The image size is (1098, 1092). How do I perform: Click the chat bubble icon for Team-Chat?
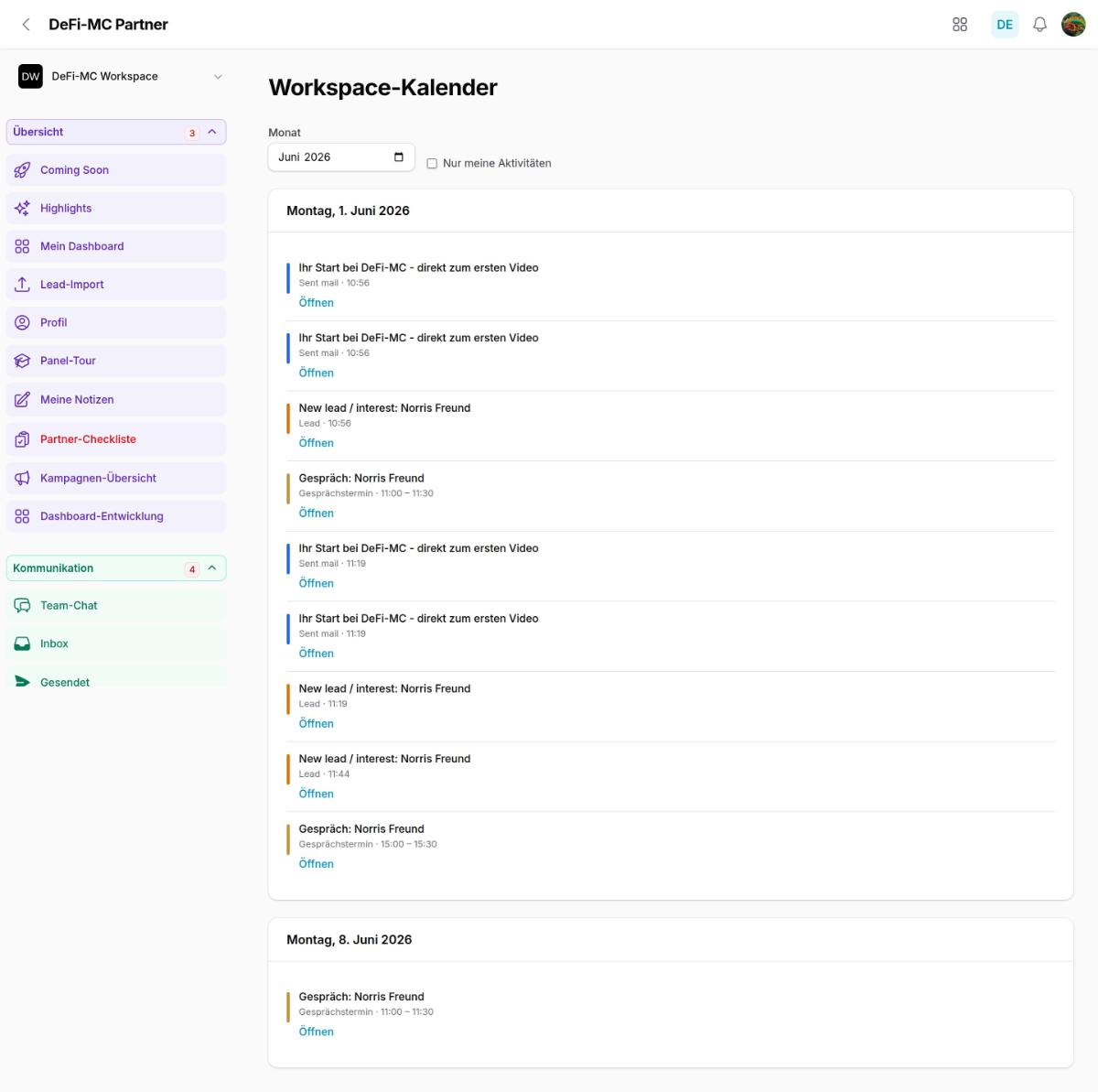(23, 606)
